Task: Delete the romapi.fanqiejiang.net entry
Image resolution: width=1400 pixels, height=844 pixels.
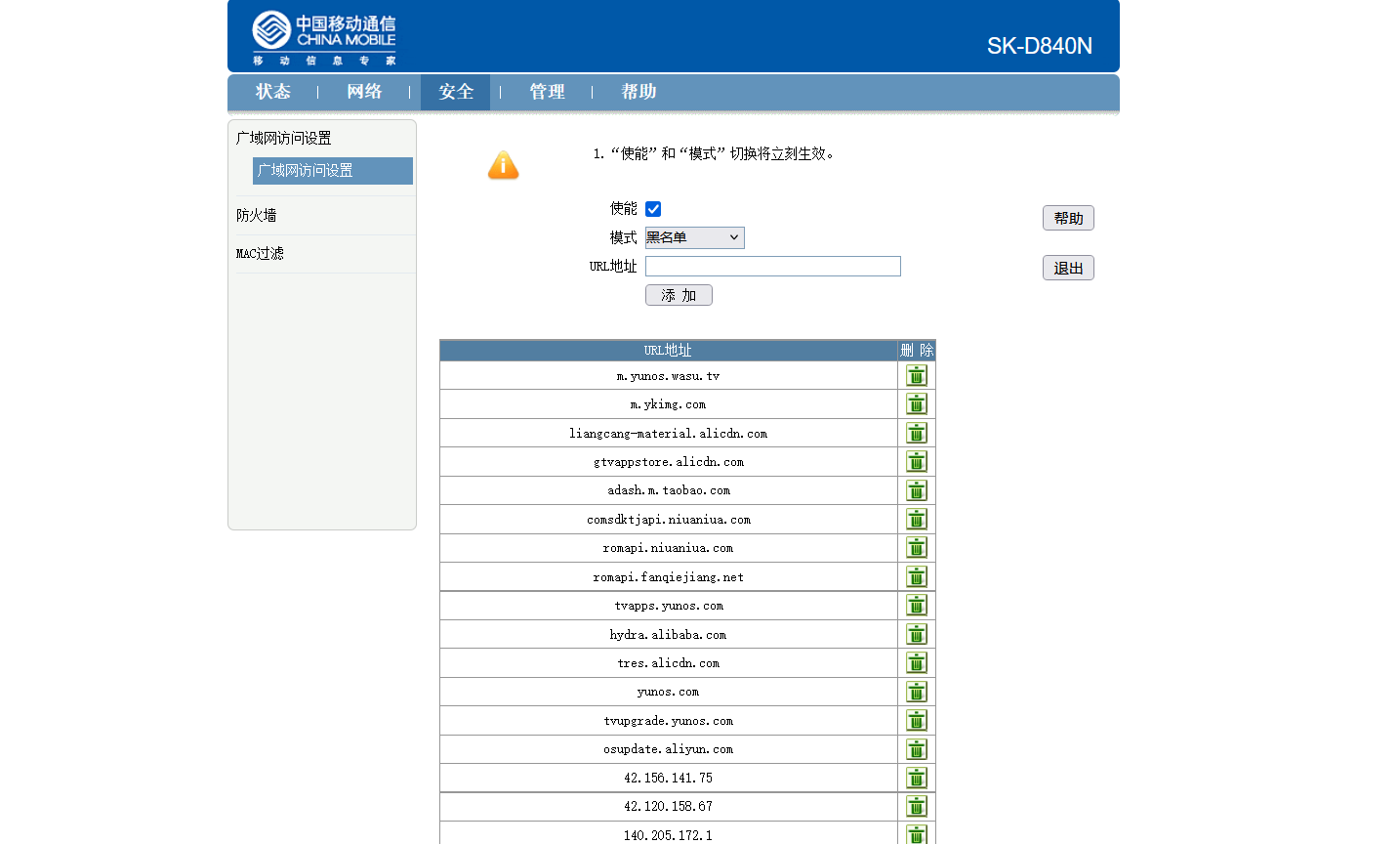Action: pyautogui.click(x=917, y=577)
